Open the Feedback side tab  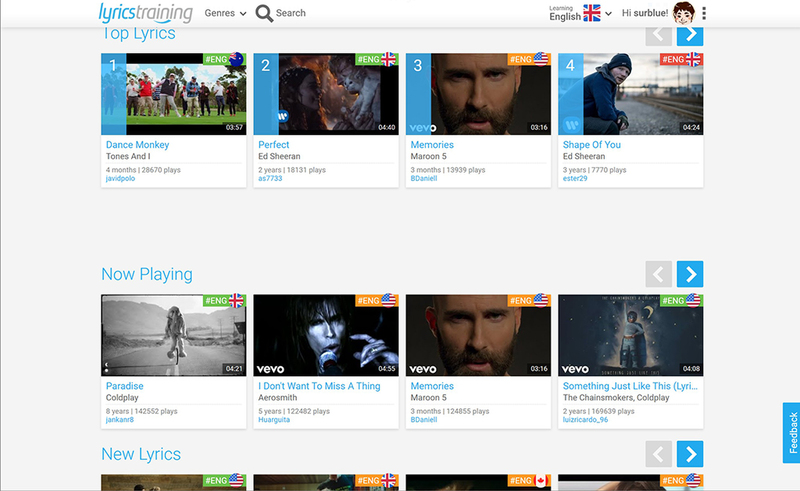[791, 433]
